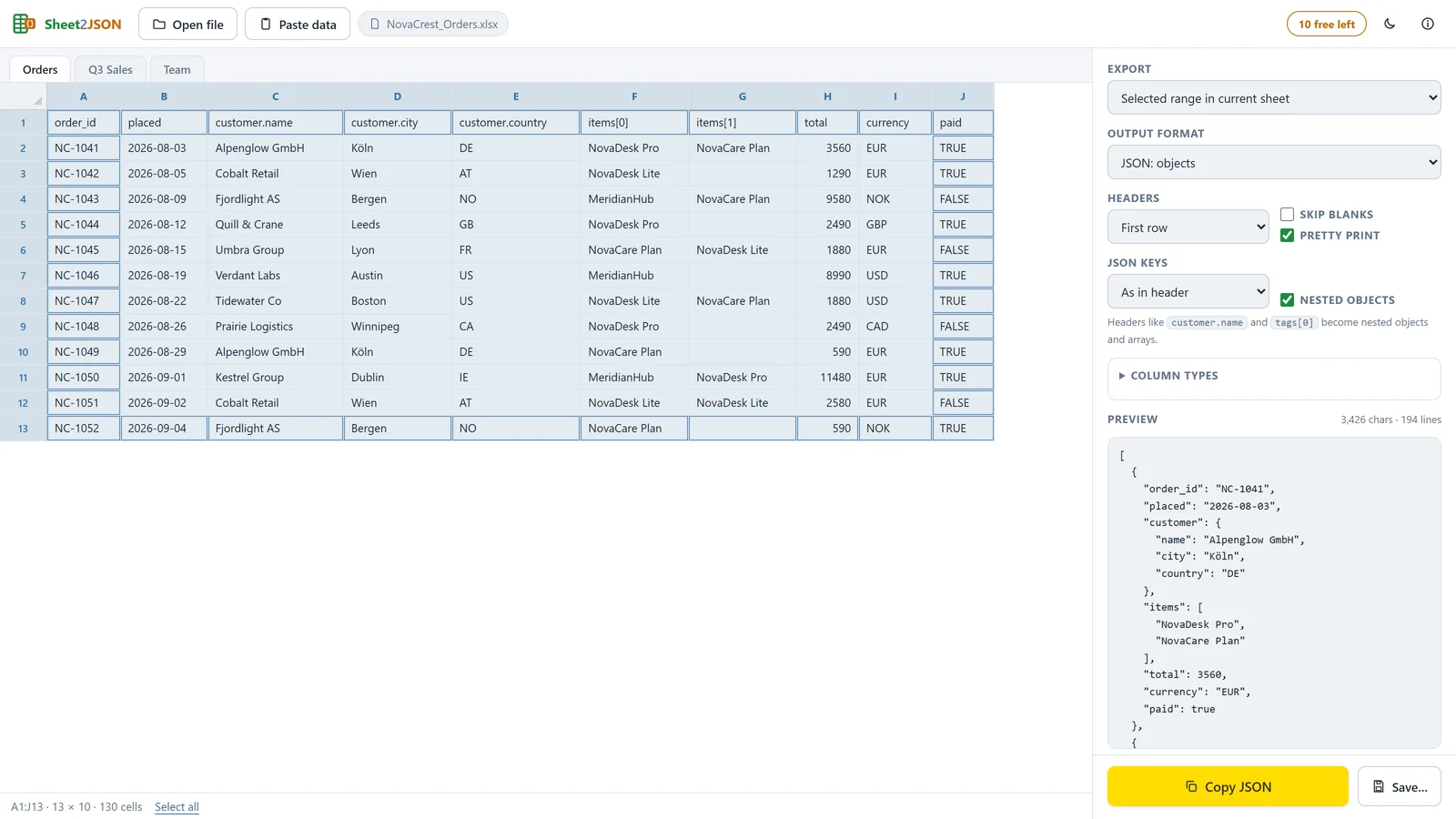Click the Select all link
The width and height of the screenshot is (1456, 819).
tap(177, 806)
